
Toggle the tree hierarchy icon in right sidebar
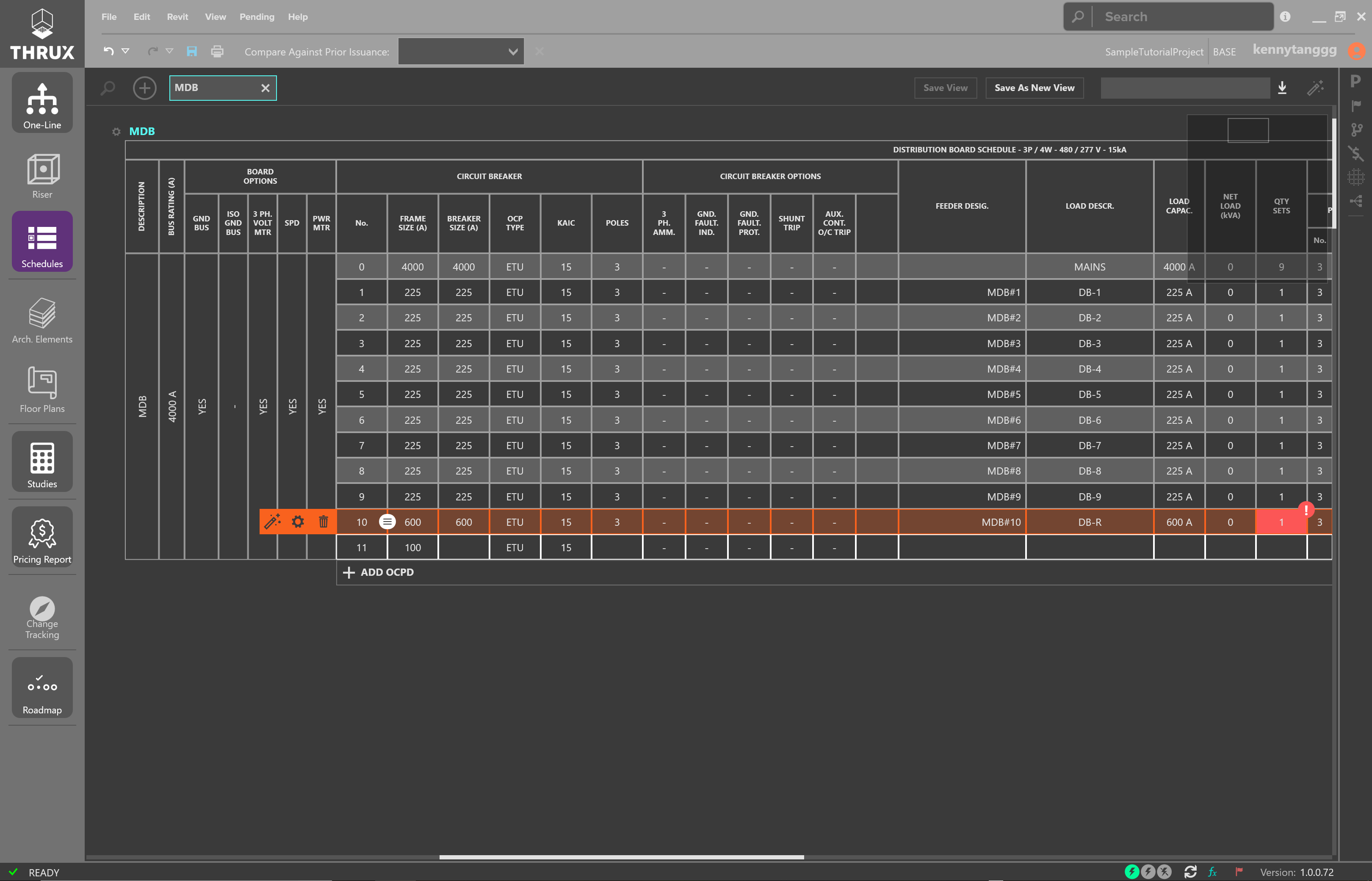tap(1355, 201)
